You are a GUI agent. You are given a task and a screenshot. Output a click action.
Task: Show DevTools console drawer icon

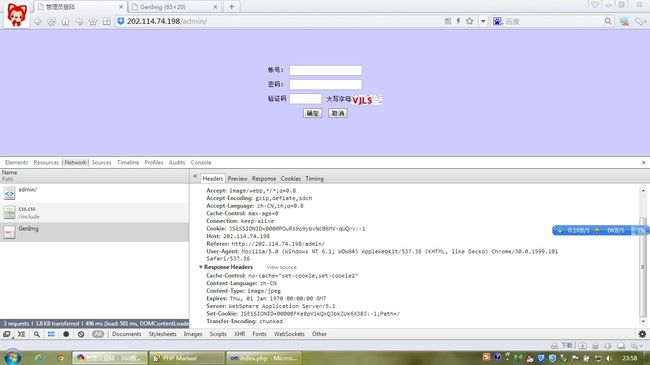click(22, 334)
